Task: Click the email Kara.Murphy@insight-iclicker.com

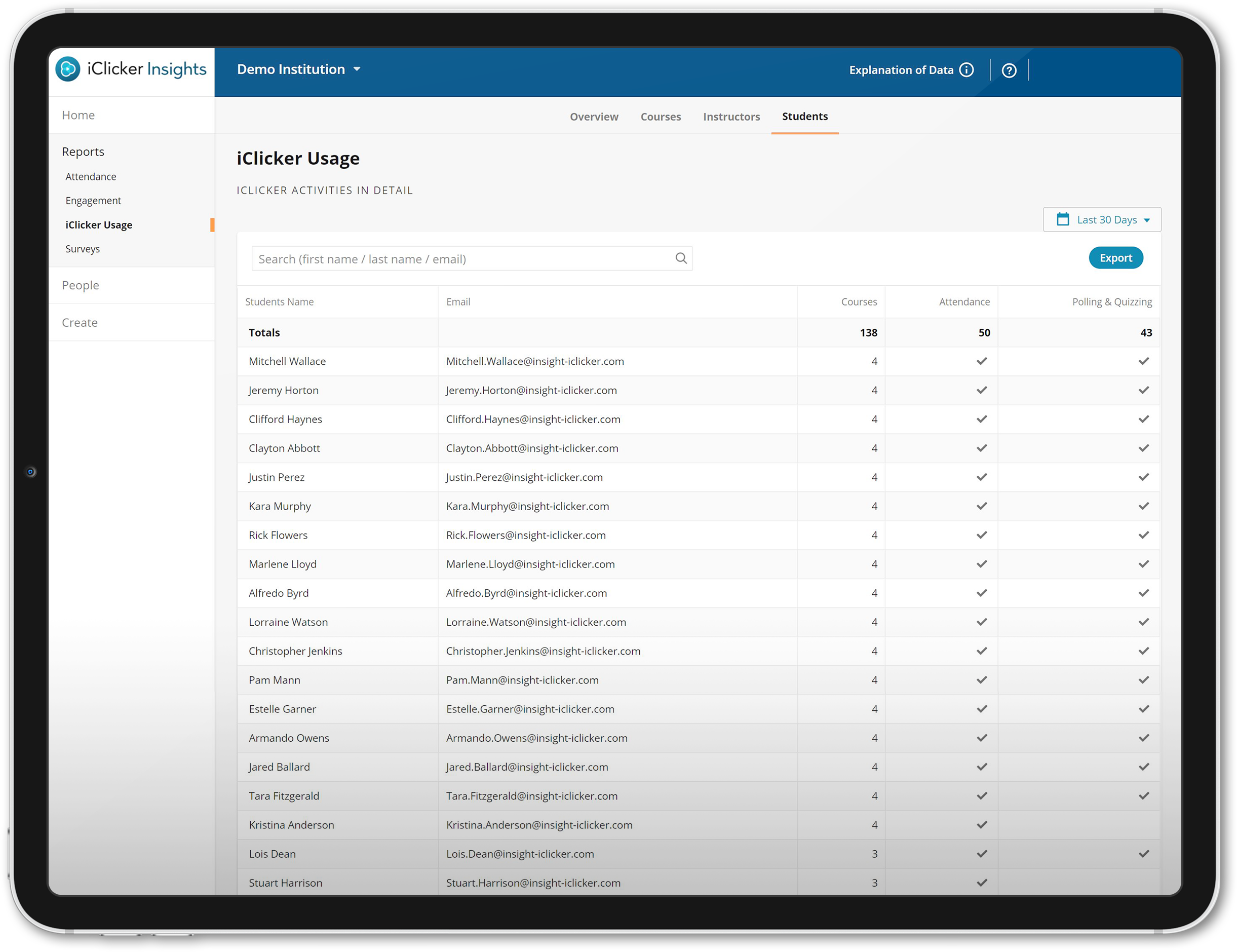Action: point(527,506)
